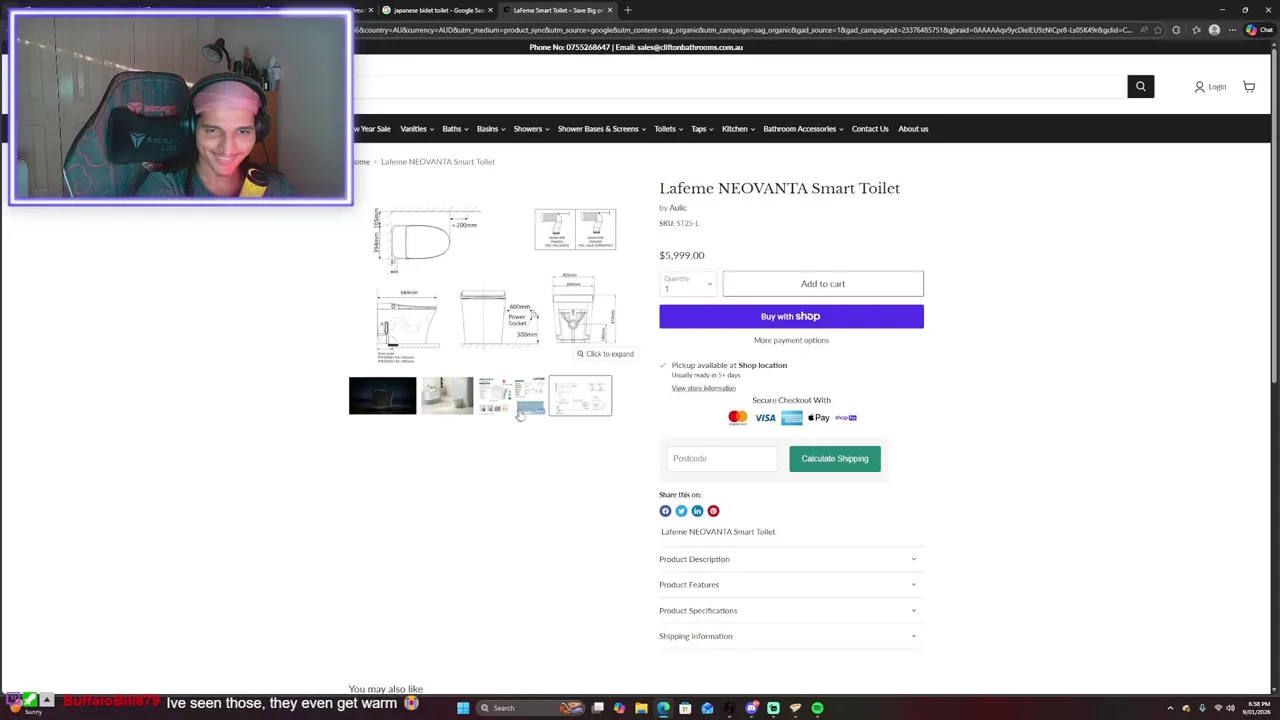Image resolution: width=1280 pixels, height=720 pixels.
Task: Click the site search magnifier button
Action: [x=1140, y=86]
